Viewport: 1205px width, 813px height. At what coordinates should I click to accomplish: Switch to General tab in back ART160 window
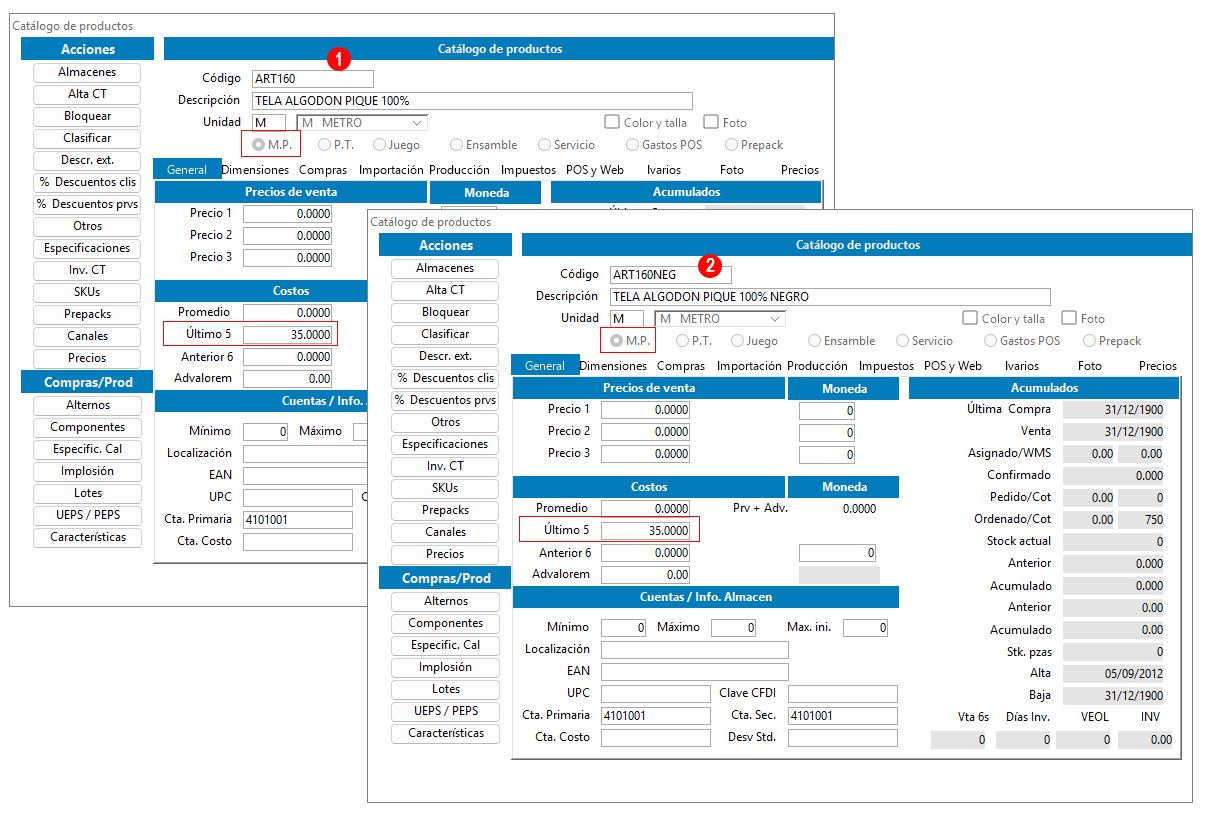[x=187, y=170]
